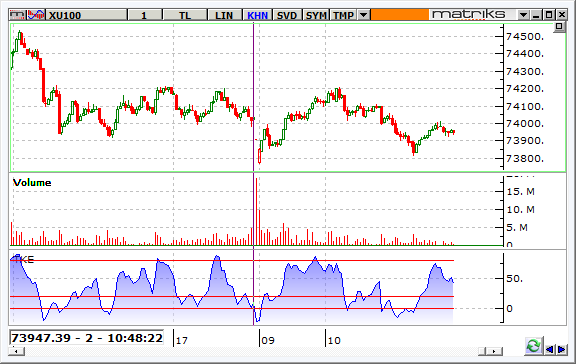Click the TMP template button
Image resolution: width=576 pixels, height=364 pixels.
343,15
